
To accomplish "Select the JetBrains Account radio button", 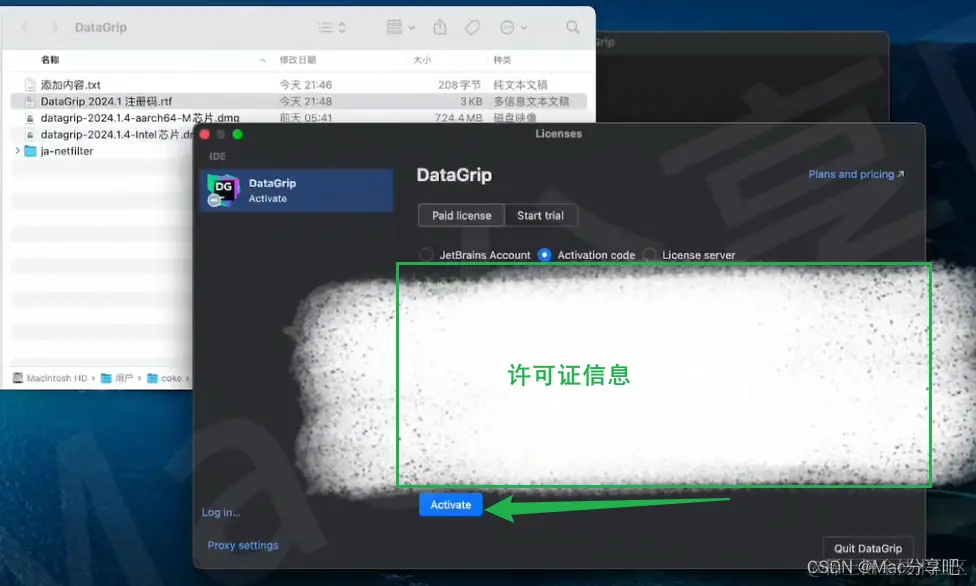I will point(427,255).
